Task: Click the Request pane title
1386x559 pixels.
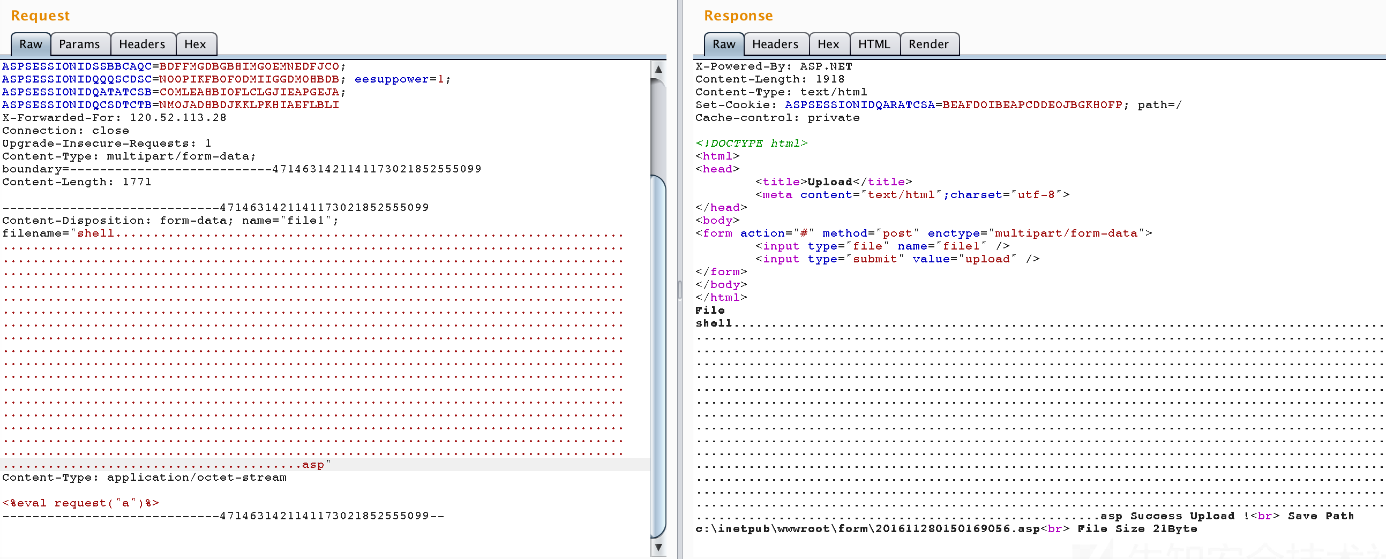Action: click(x=41, y=16)
